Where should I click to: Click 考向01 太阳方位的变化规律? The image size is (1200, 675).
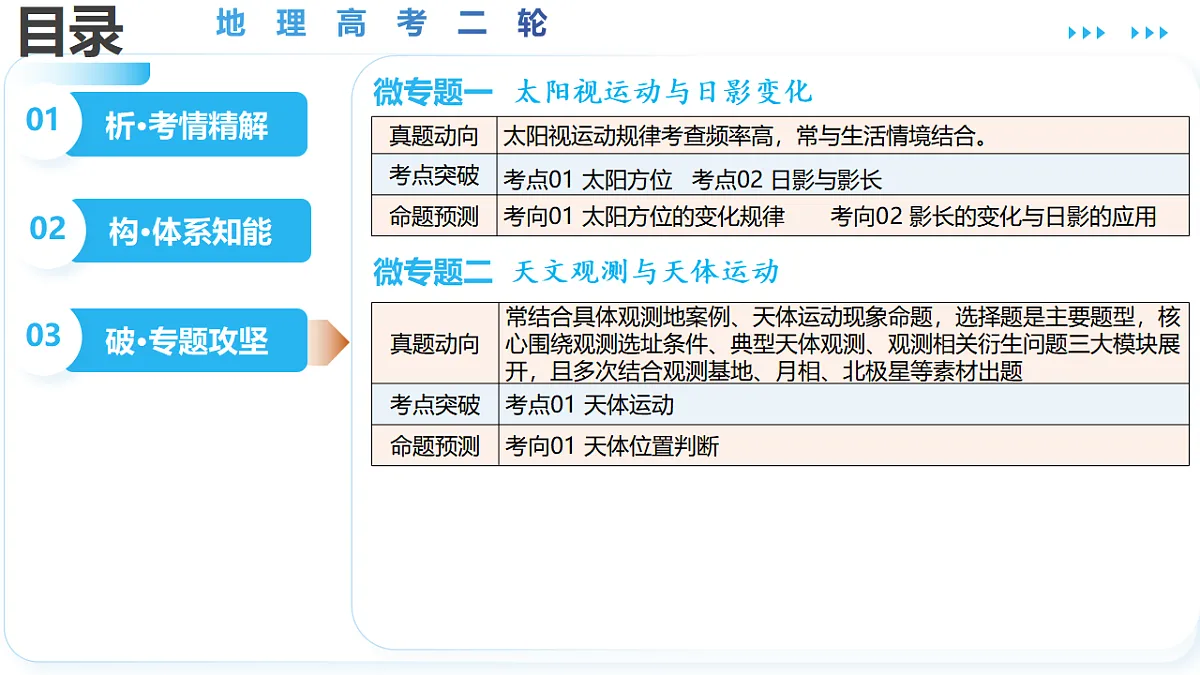[644, 216]
